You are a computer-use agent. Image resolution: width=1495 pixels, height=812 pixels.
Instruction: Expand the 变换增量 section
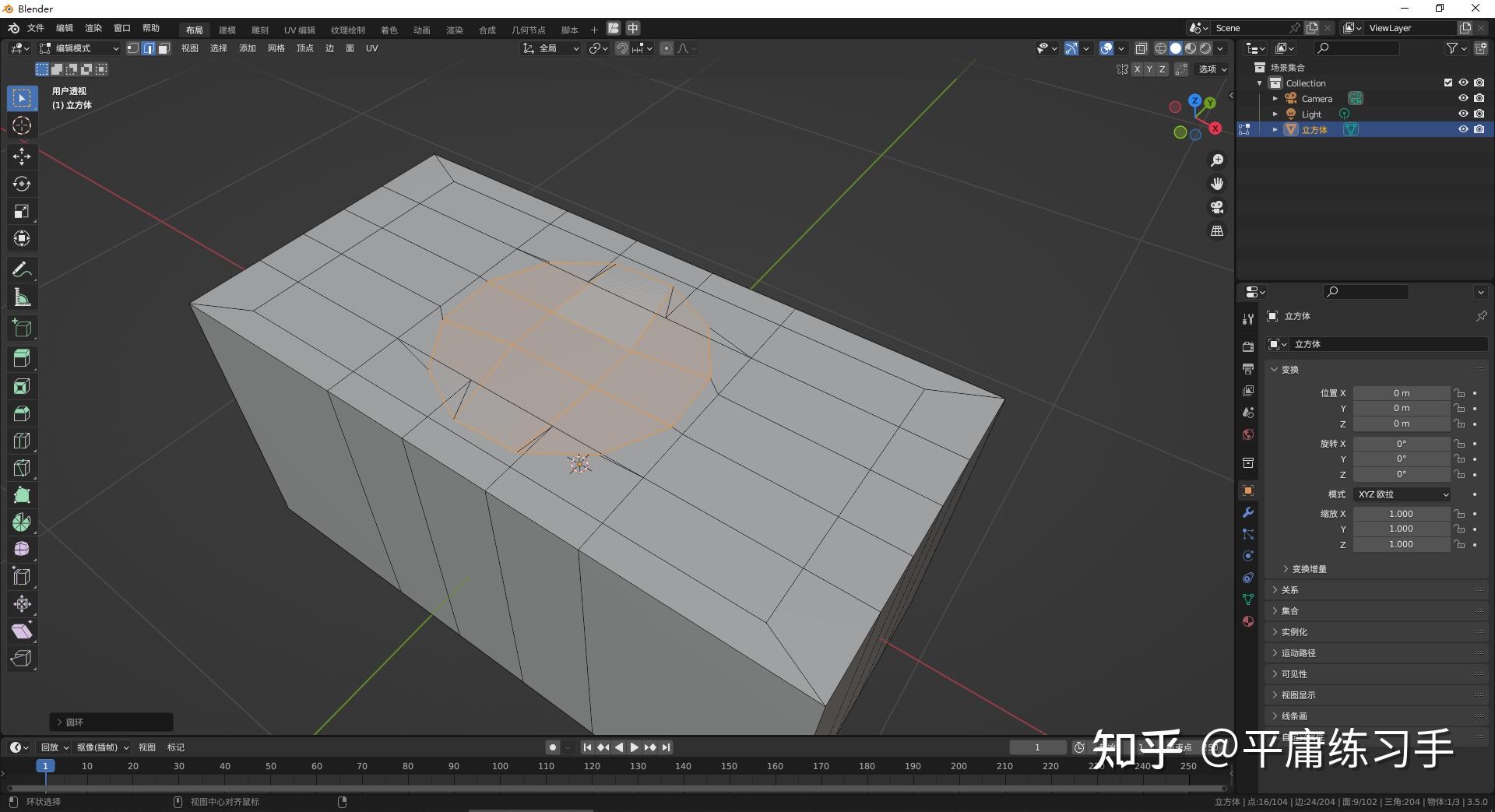coord(1307,568)
